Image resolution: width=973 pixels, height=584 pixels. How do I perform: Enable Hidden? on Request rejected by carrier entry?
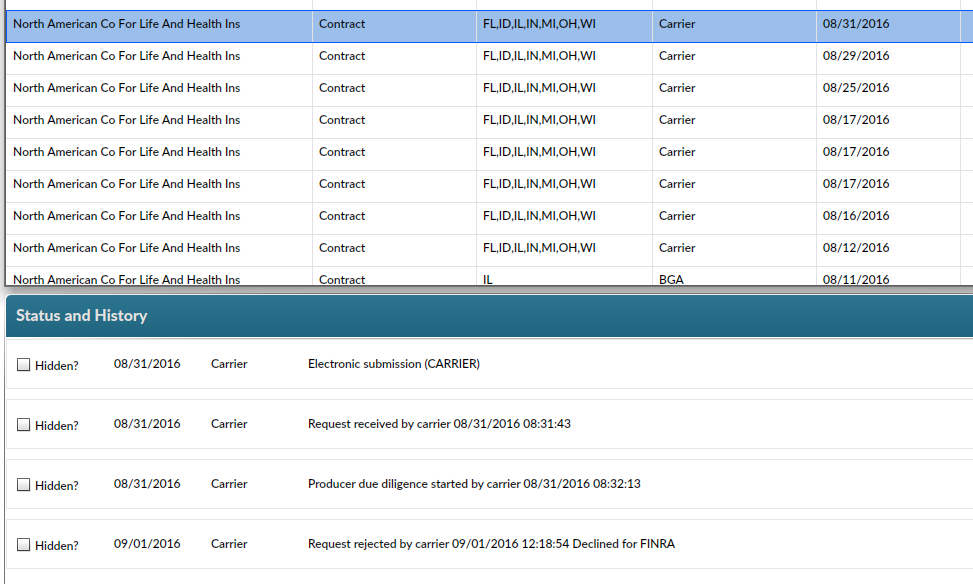(x=24, y=545)
